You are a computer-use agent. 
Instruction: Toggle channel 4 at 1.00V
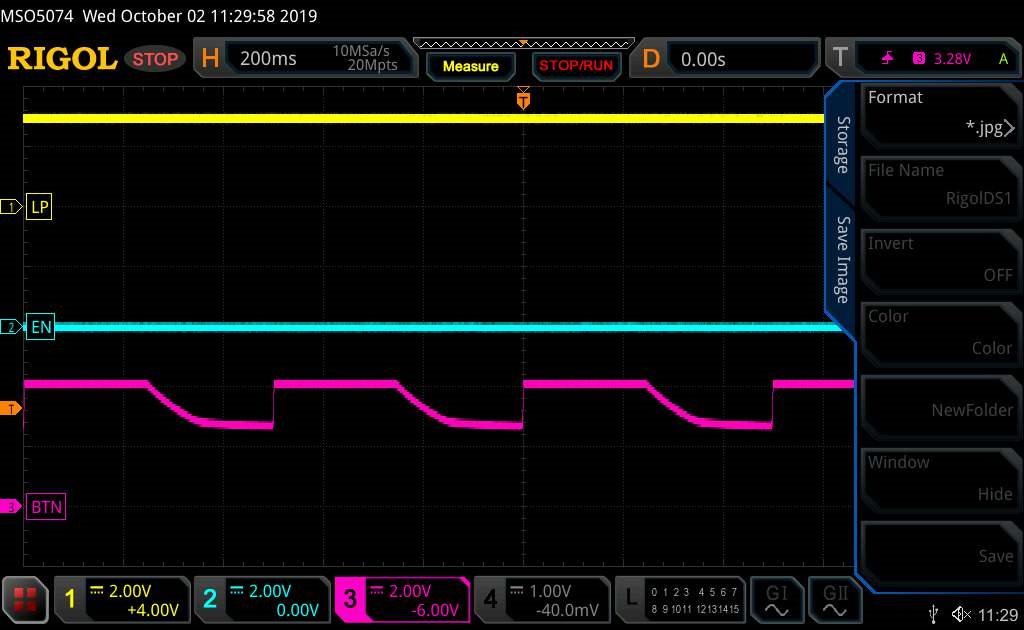pos(542,599)
